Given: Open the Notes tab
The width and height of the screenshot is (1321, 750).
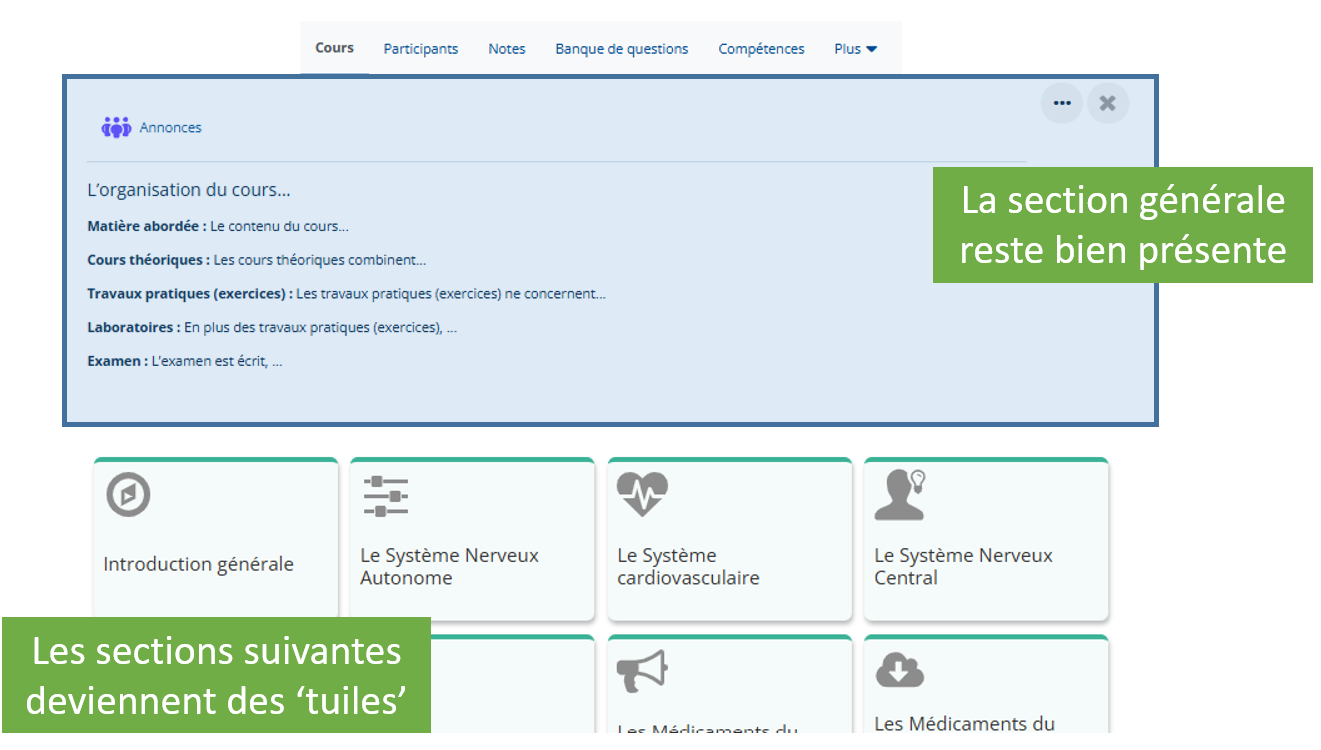Looking at the screenshot, I should (x=507, y=48).
